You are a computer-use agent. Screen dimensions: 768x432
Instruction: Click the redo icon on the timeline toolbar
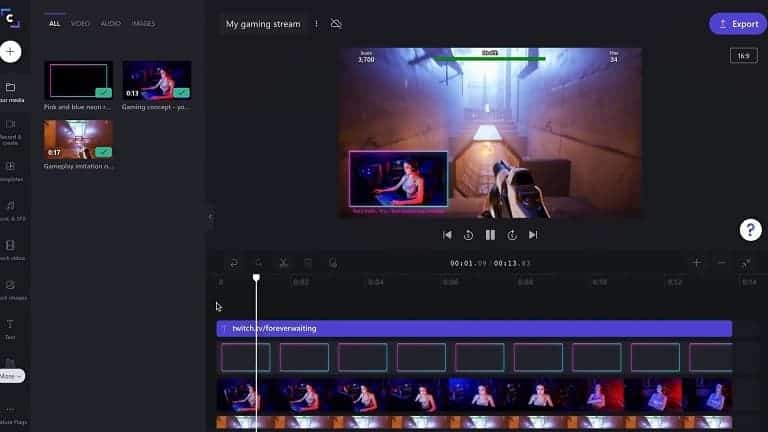coord(259,263)
